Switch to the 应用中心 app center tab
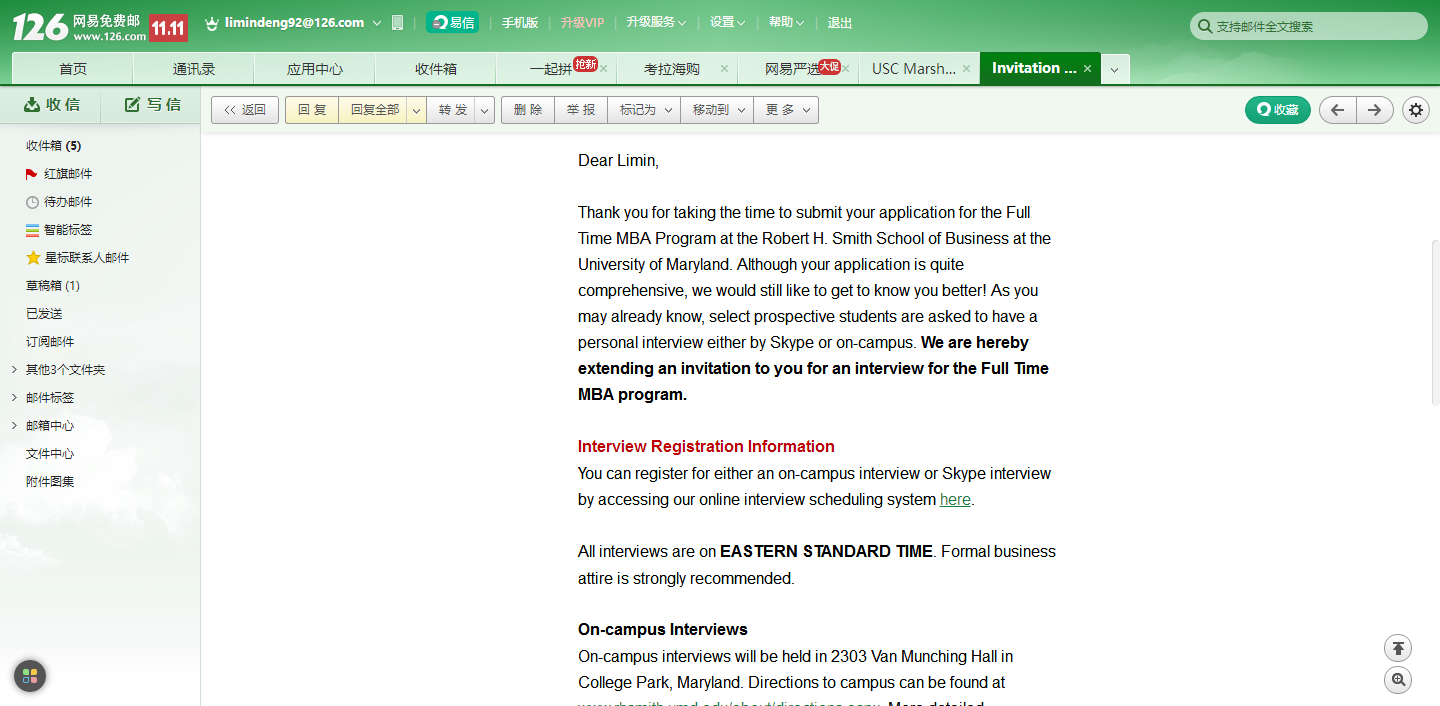Screen dimensions: 1440x706 click(x=315, y=69)
